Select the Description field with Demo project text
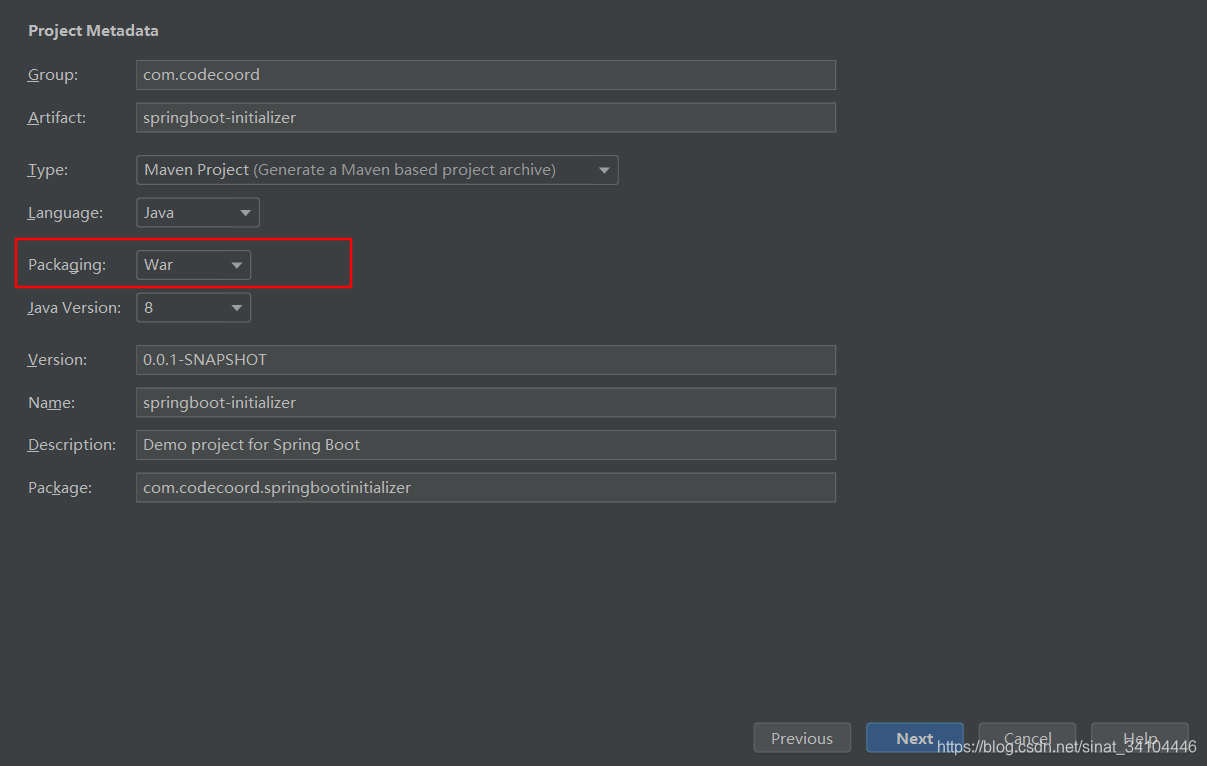This screenshot has width=1207, height=766. pyautogui.click(x=485, y=444)
